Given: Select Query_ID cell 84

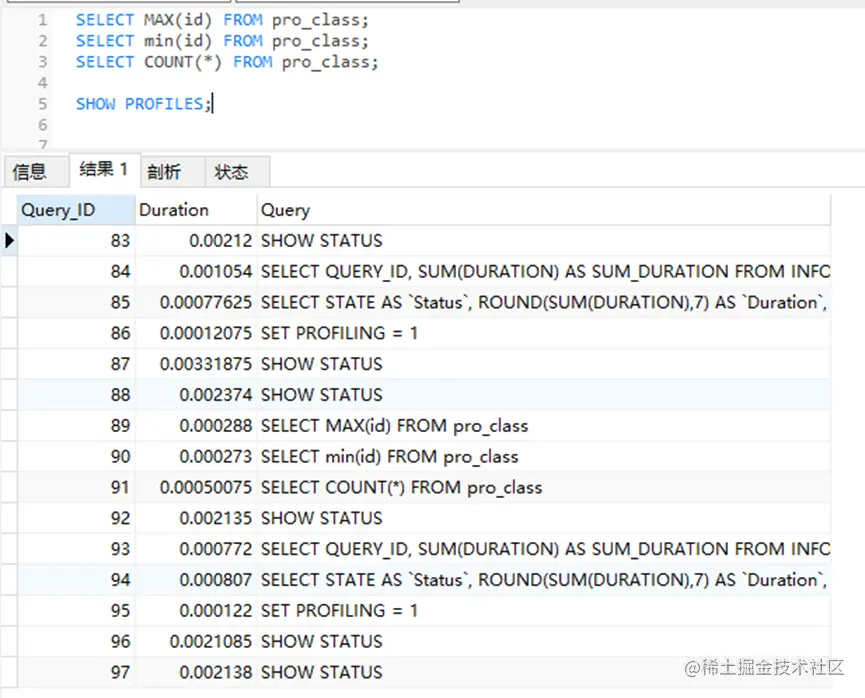Looking at the screenshot, I should point(76,271).
